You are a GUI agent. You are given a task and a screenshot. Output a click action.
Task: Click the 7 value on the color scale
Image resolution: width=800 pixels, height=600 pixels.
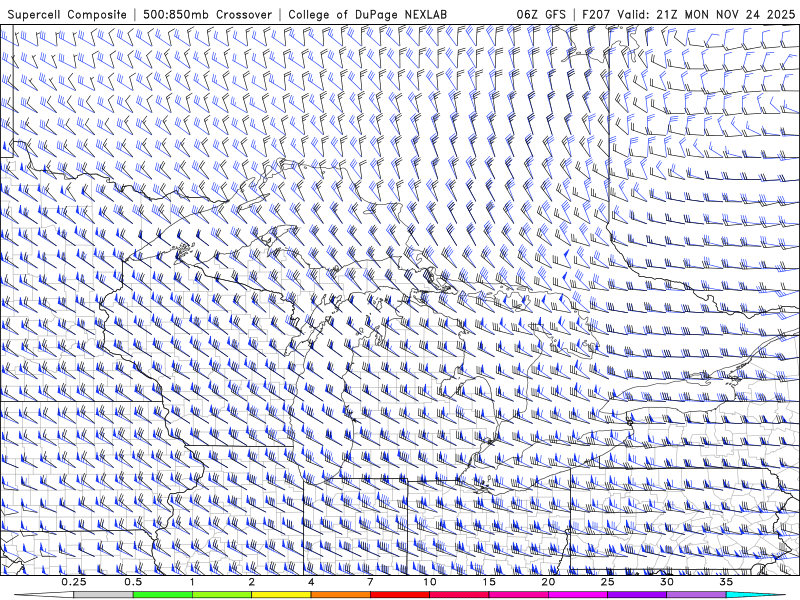click(370, 582)
